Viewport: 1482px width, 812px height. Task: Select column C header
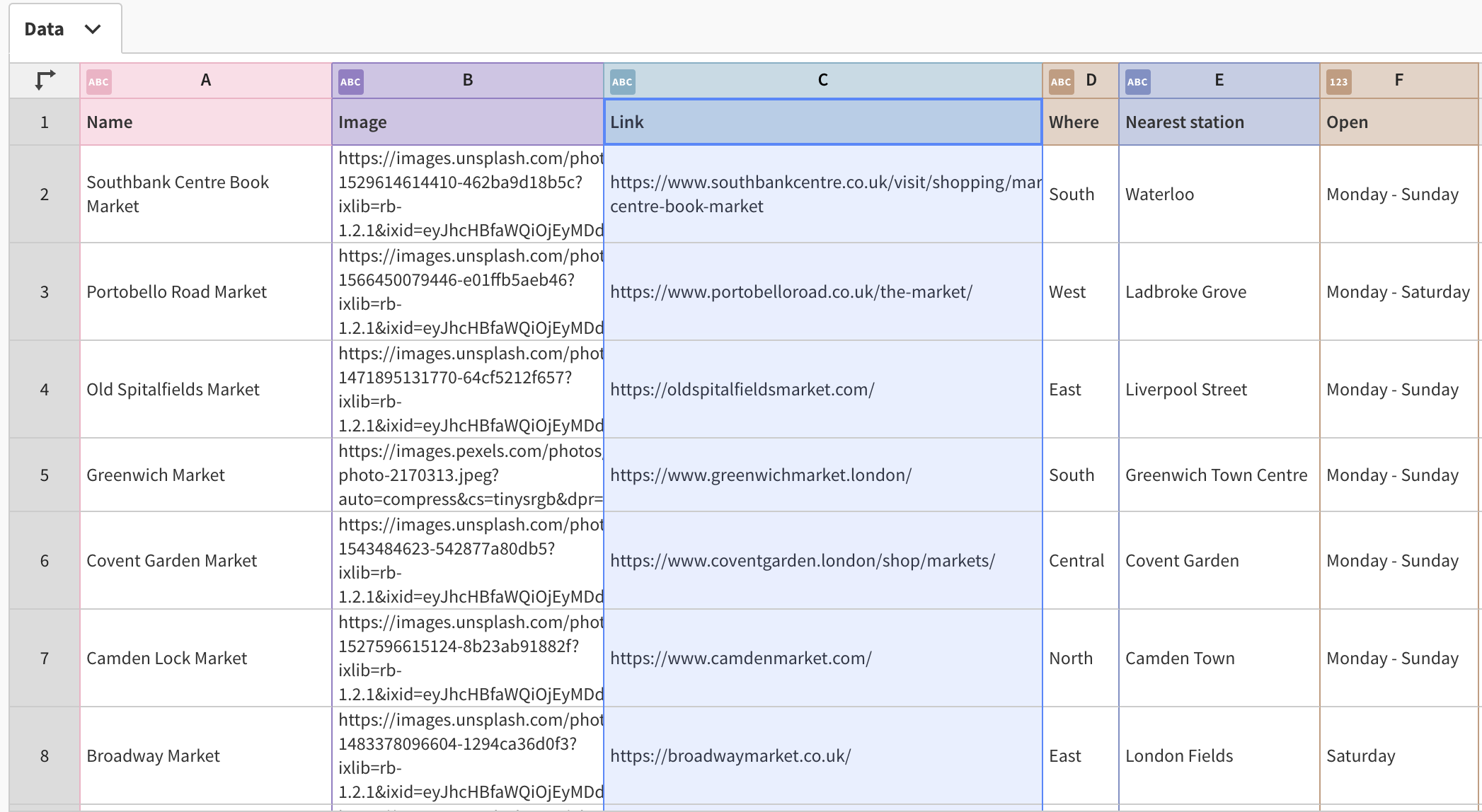823,81
